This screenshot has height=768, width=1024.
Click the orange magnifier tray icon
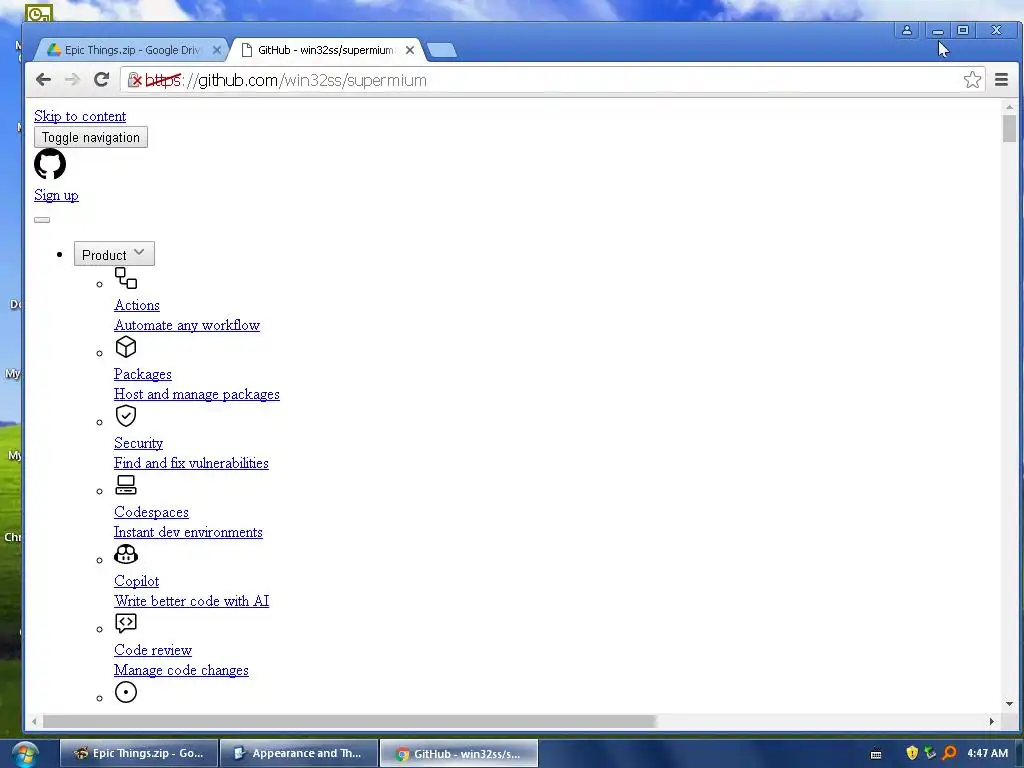[950, 753]
